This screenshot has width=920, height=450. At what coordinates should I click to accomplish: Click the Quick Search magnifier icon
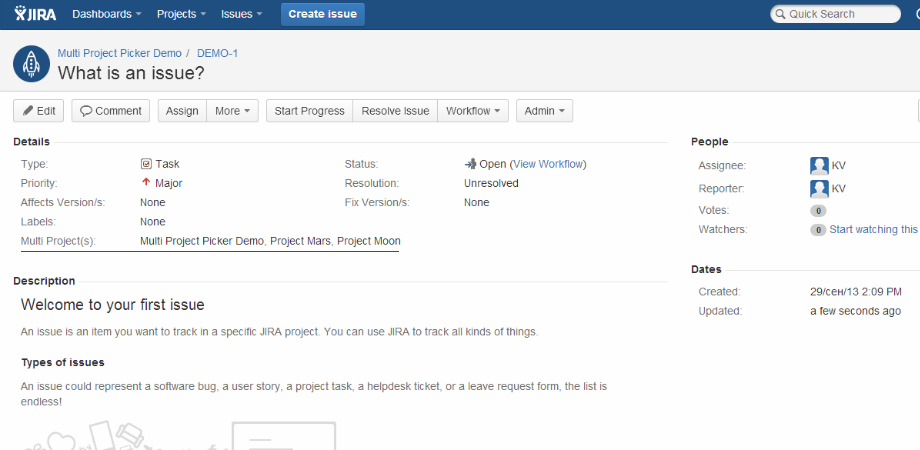click(x=780, y=14)
